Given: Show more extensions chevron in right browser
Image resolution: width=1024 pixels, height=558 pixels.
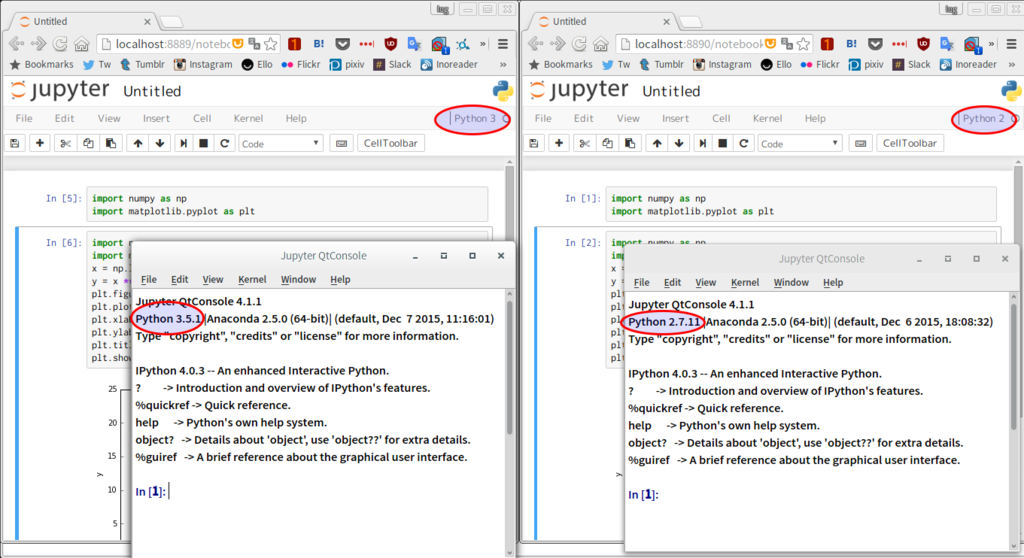Looking at the screenshot, I should (x=991, y=44).
